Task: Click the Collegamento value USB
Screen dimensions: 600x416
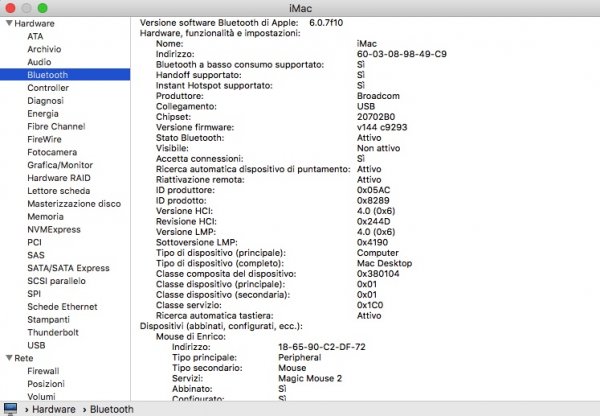Action: click(x=366, y=106)
